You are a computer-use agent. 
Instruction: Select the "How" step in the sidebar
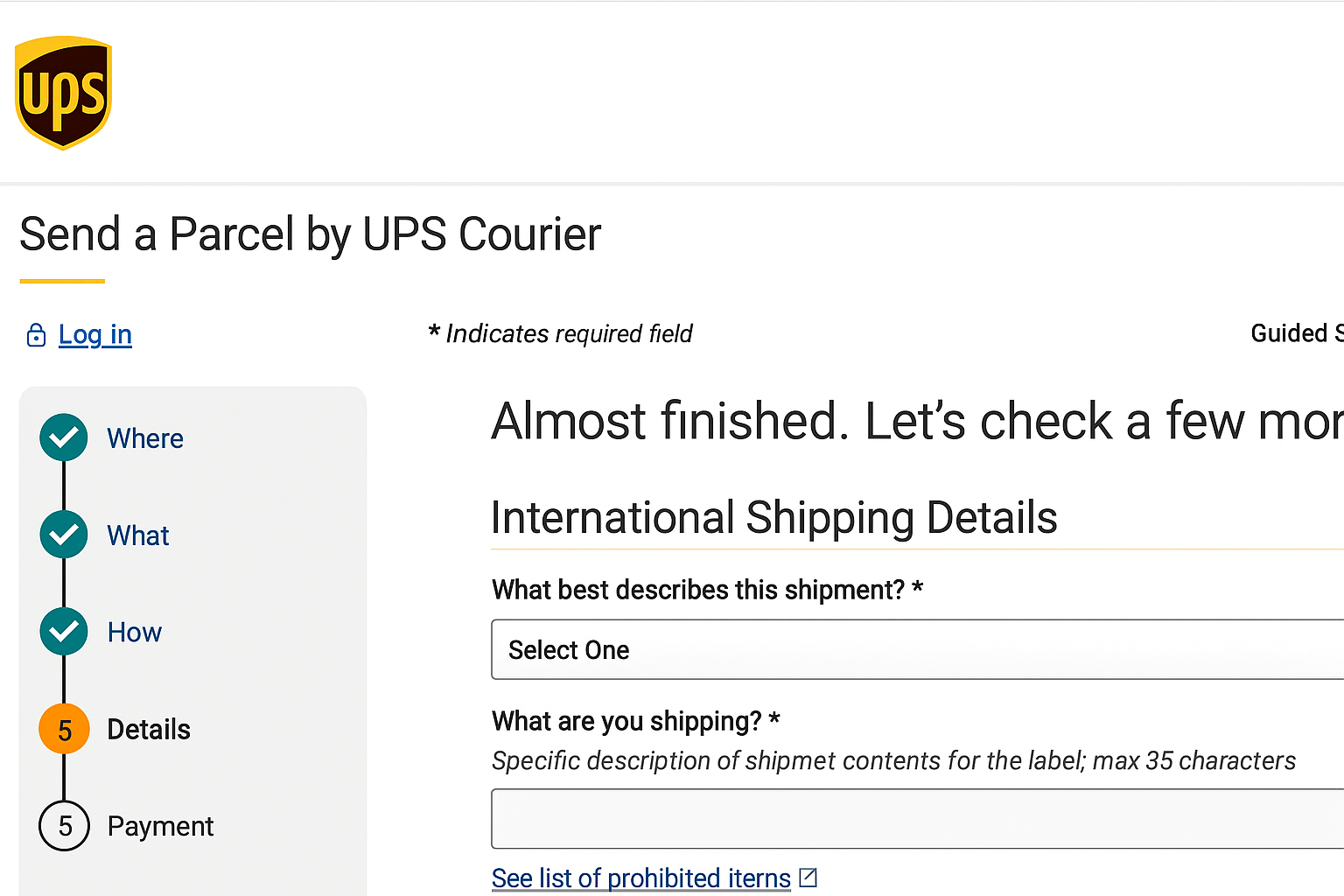coord(134,632)
